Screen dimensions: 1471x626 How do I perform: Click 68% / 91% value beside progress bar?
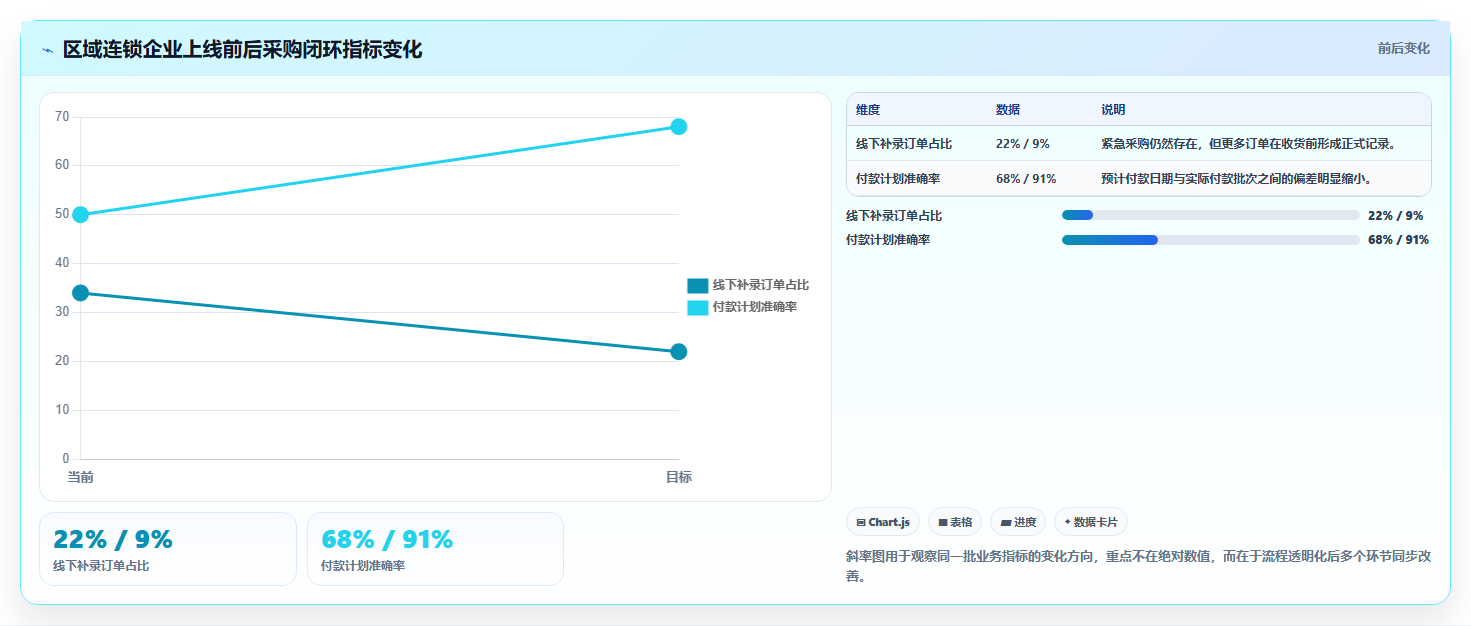point(1398,240)
